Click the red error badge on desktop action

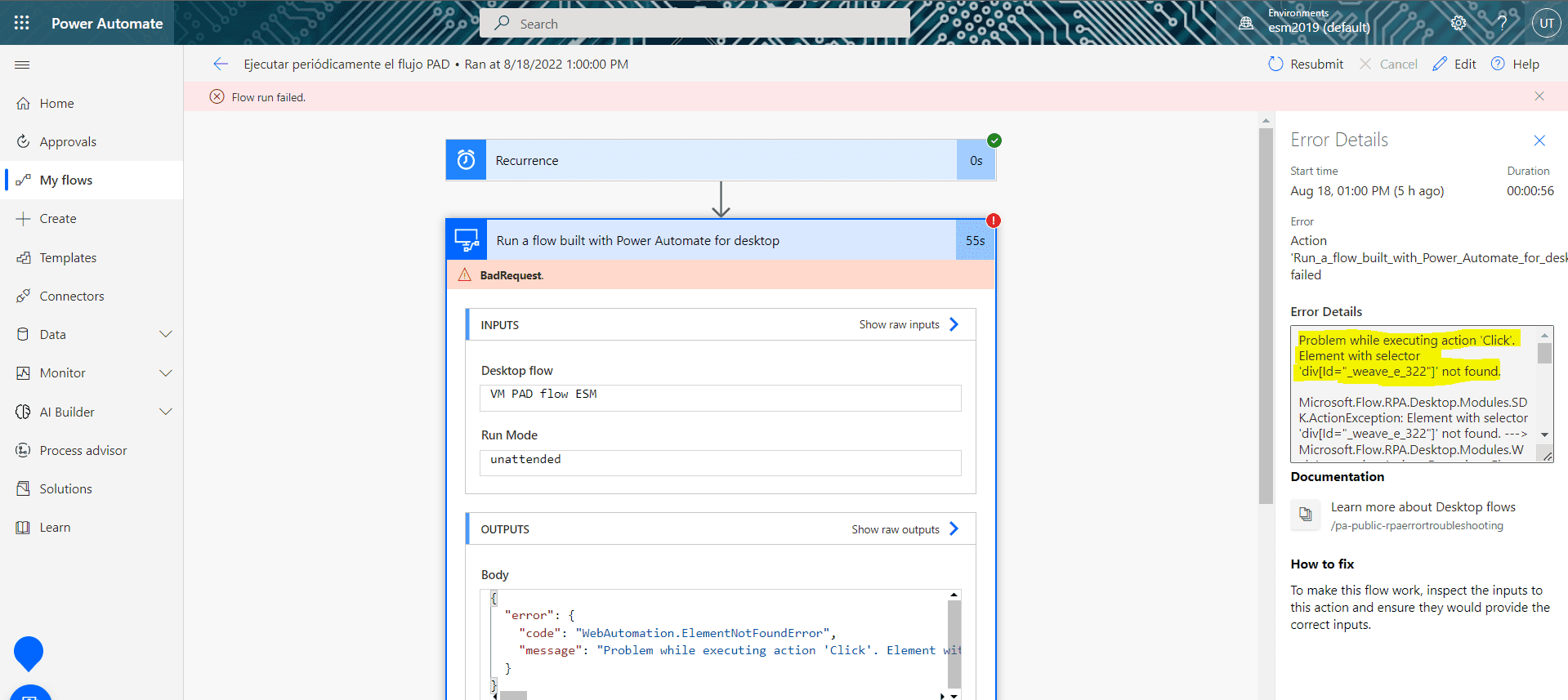point(994,221)
